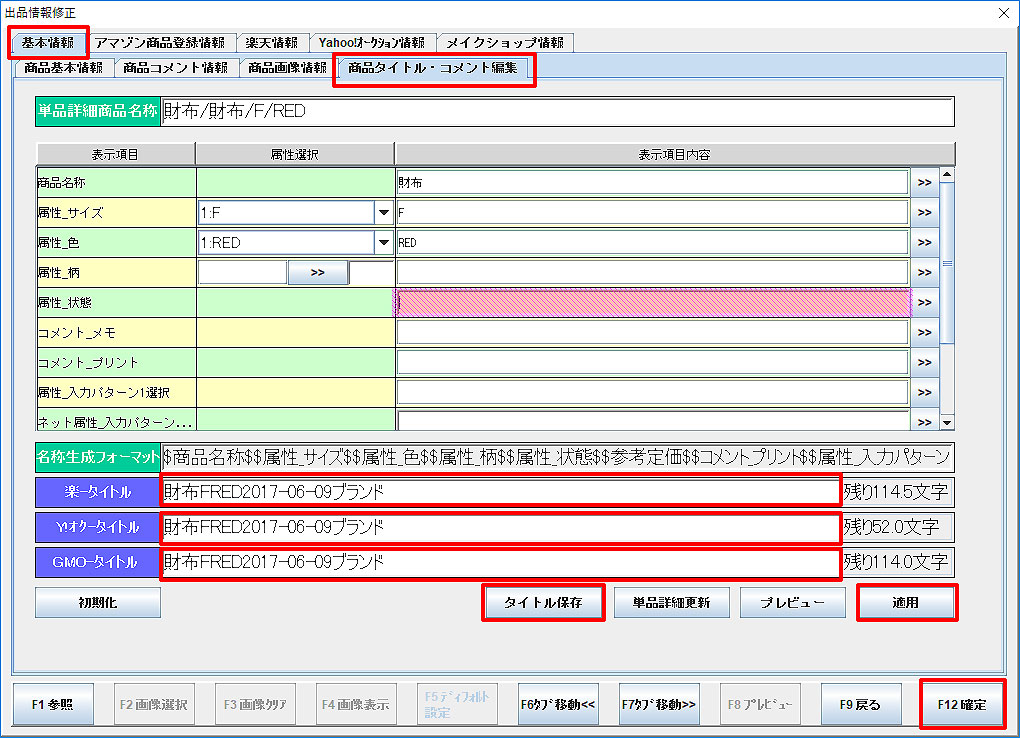Click the >> button in the 属性_色 row
The height and width of the screenshot is (738, 1020).
pos(924,242)
